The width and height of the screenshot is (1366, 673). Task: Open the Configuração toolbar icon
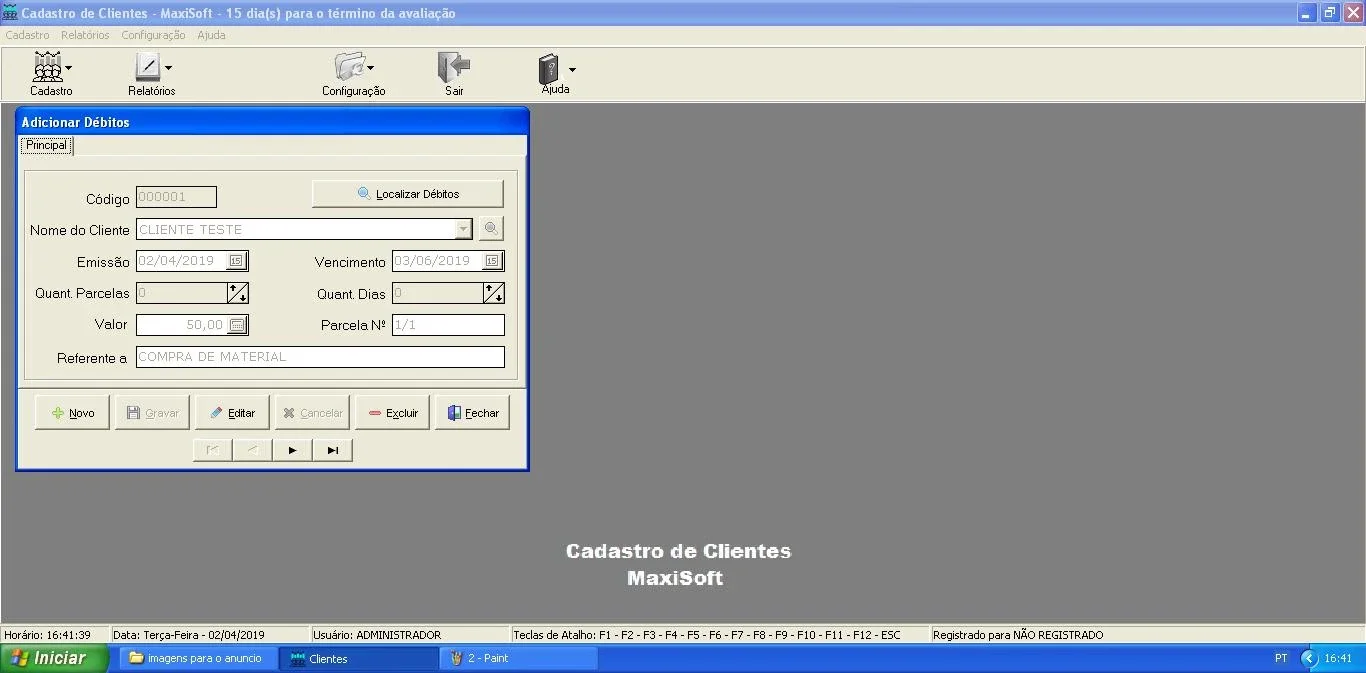pyautogui.click(x=349, y=67)
